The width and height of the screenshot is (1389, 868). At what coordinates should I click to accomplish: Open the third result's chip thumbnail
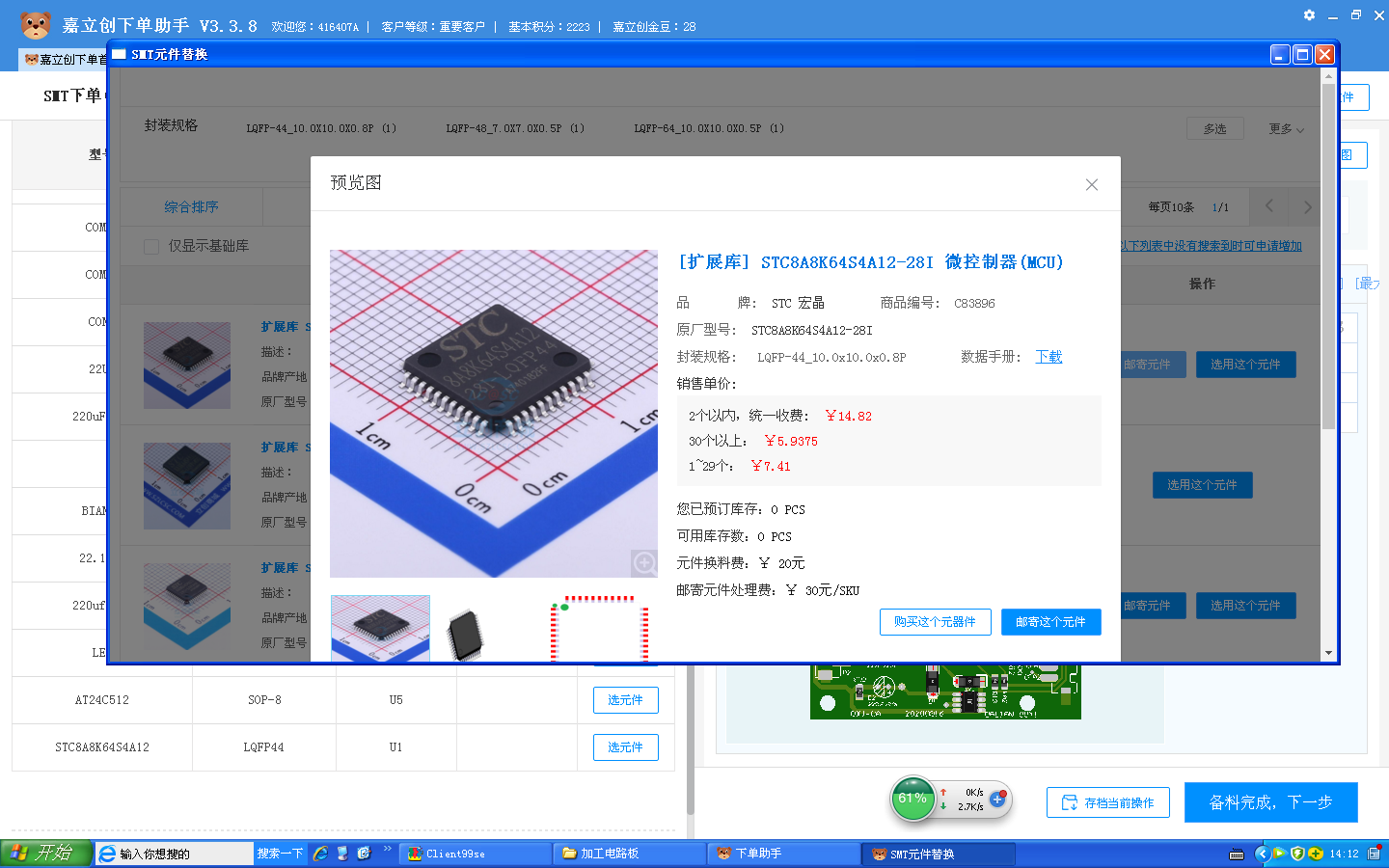[187, 607]
